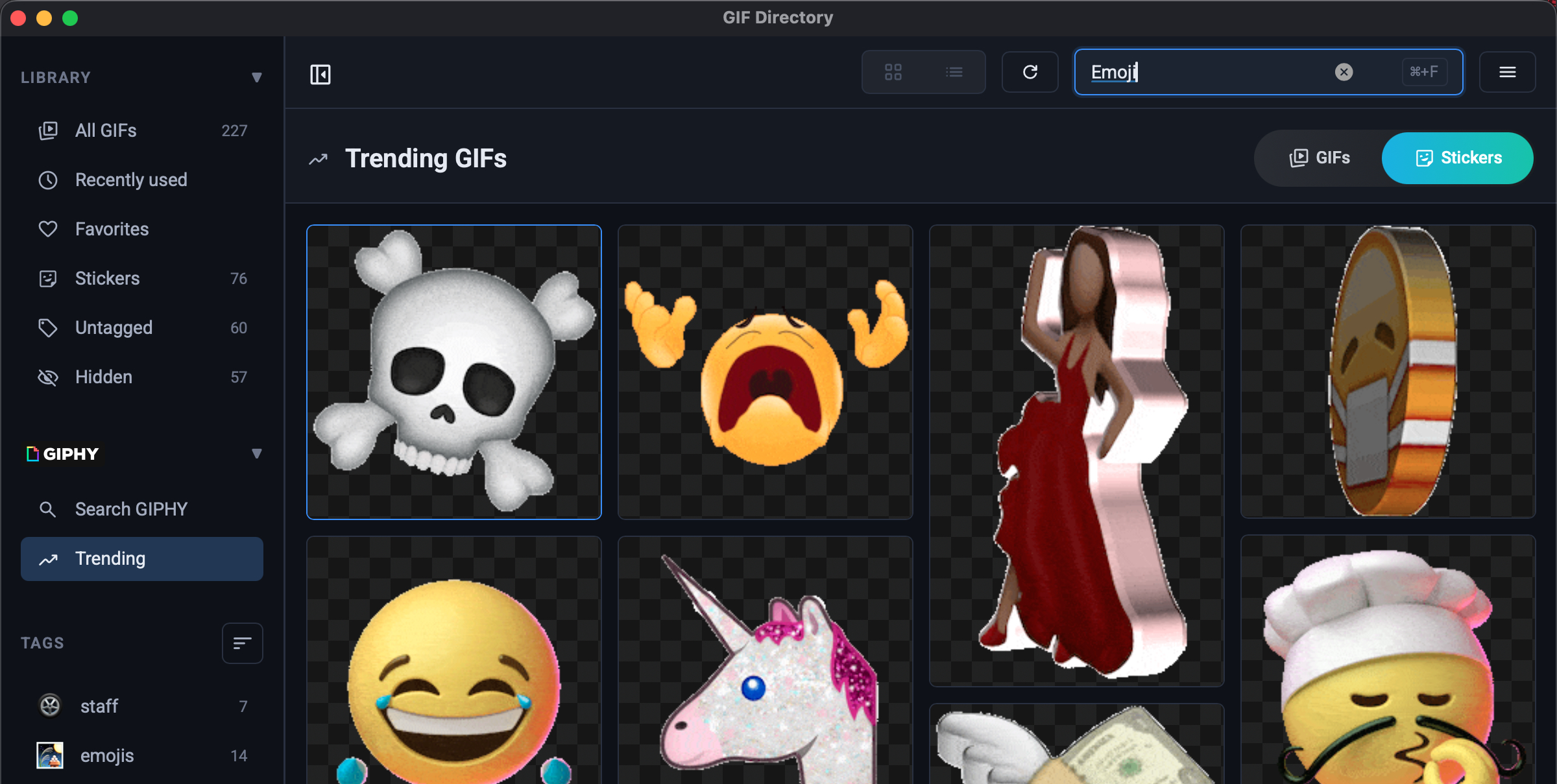Select the laughing tears emoji sticker
The width and height of the screenshot is (1557, 784).
(453, 660)
